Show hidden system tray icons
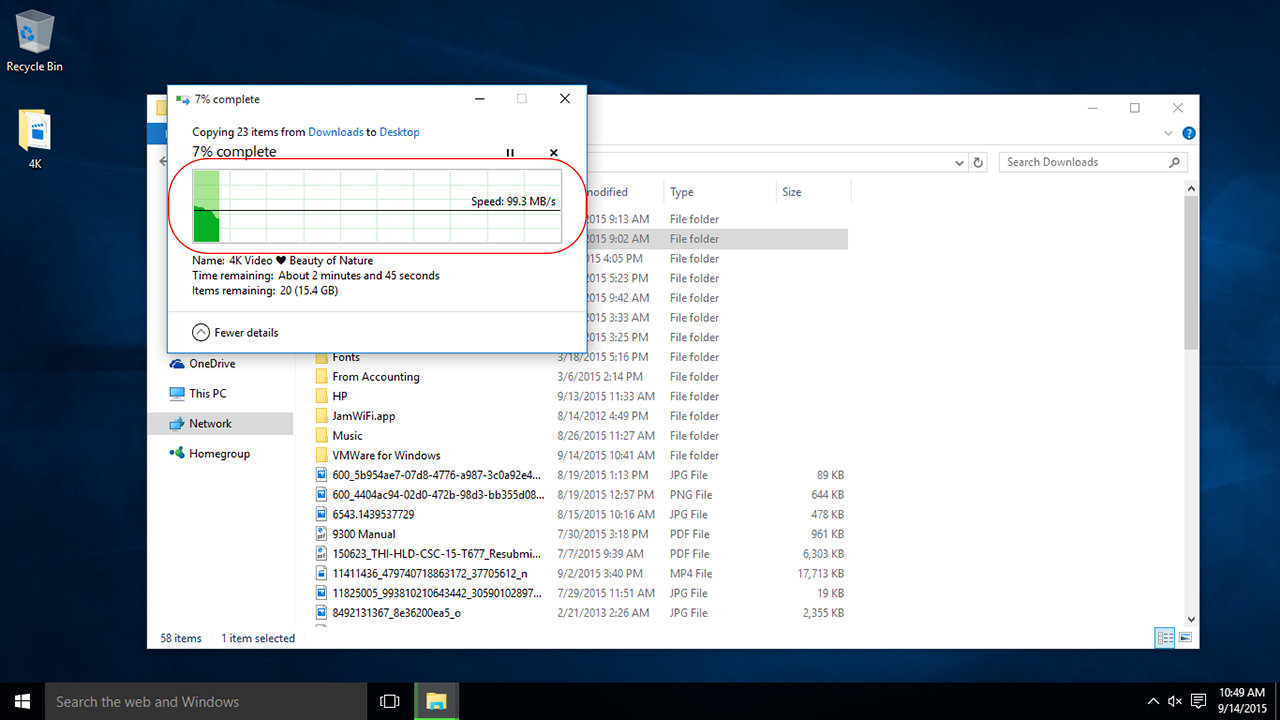This screenshot has width=1280, height=720. 1153,701
